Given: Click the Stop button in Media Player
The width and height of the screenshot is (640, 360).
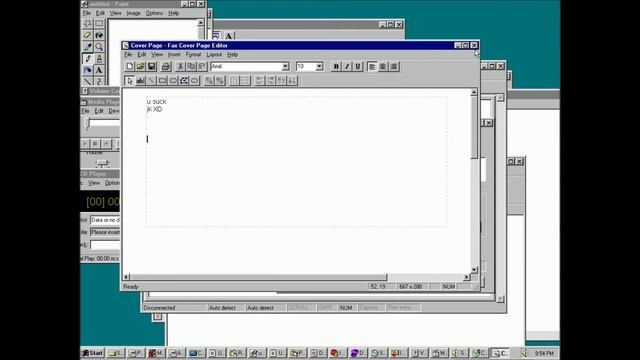Looking at the screenshot, I should tap(95, 144).
